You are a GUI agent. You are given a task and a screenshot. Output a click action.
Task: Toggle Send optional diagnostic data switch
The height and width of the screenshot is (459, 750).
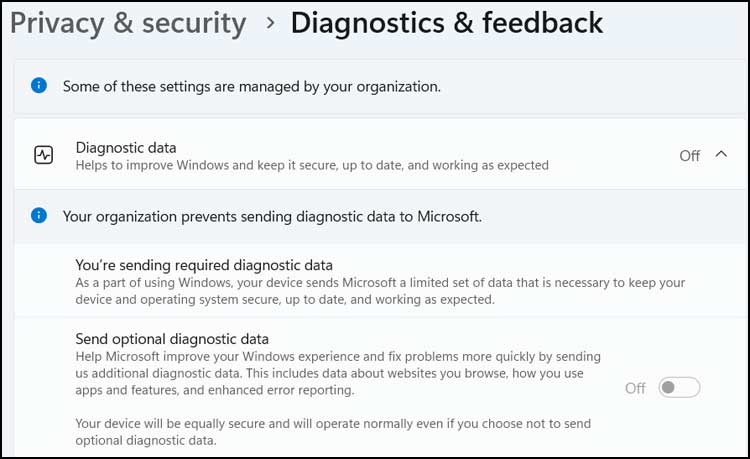pyautogui.click(x=679, y=387)
